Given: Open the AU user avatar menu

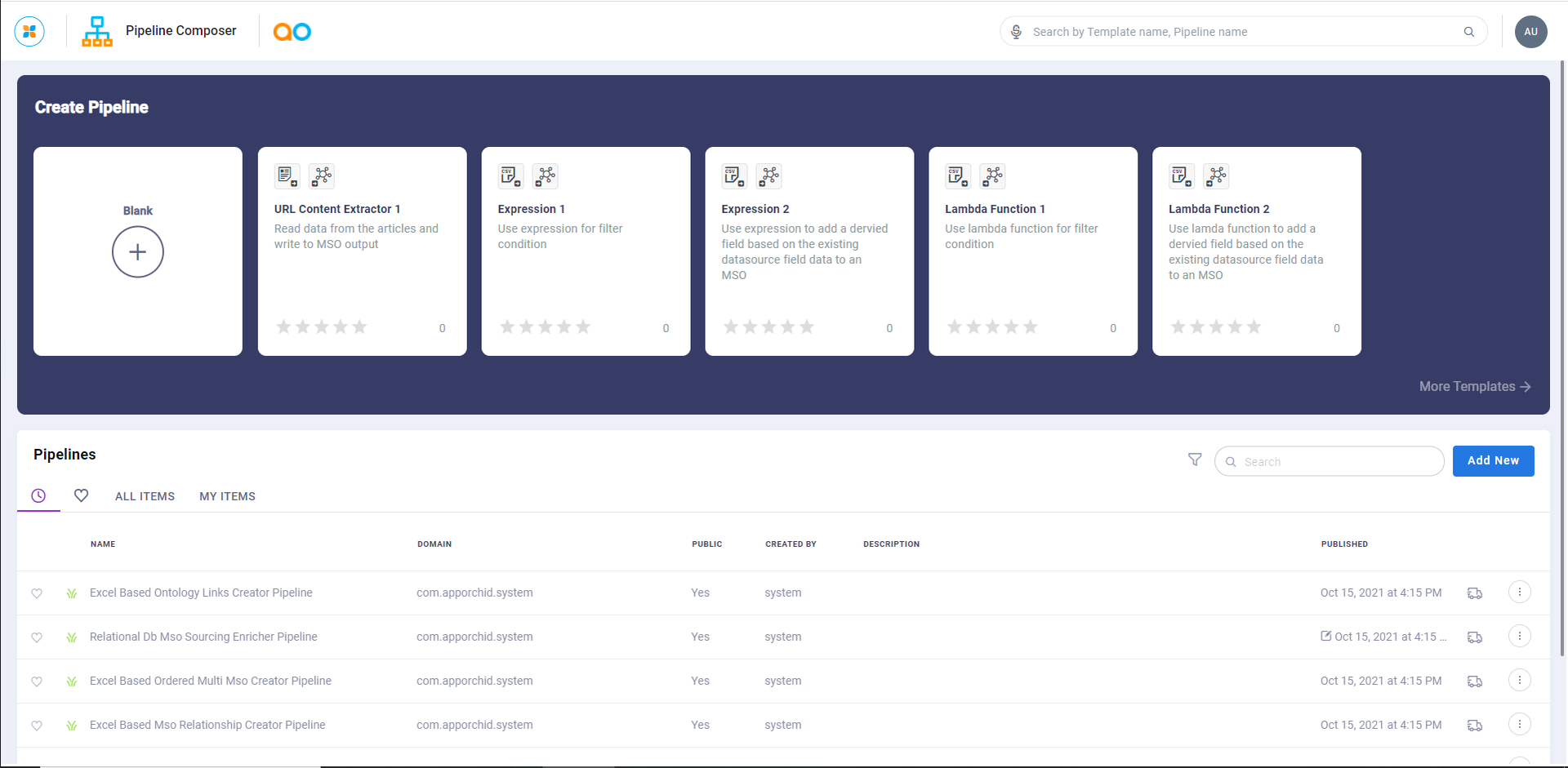Looking at the screenshot, I should click(1530, 32).
